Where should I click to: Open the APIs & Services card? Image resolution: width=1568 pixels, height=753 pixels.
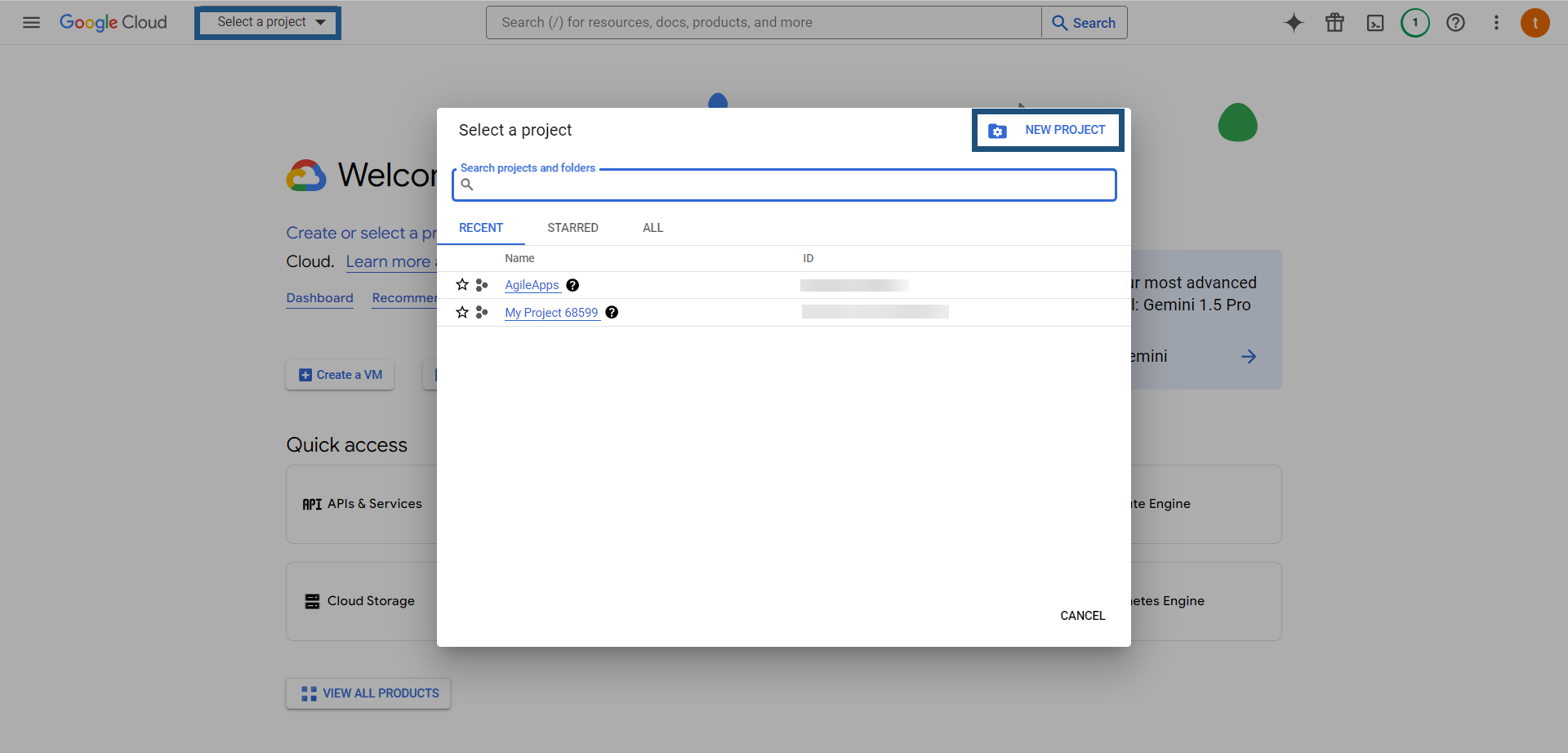tap(362, 504)
